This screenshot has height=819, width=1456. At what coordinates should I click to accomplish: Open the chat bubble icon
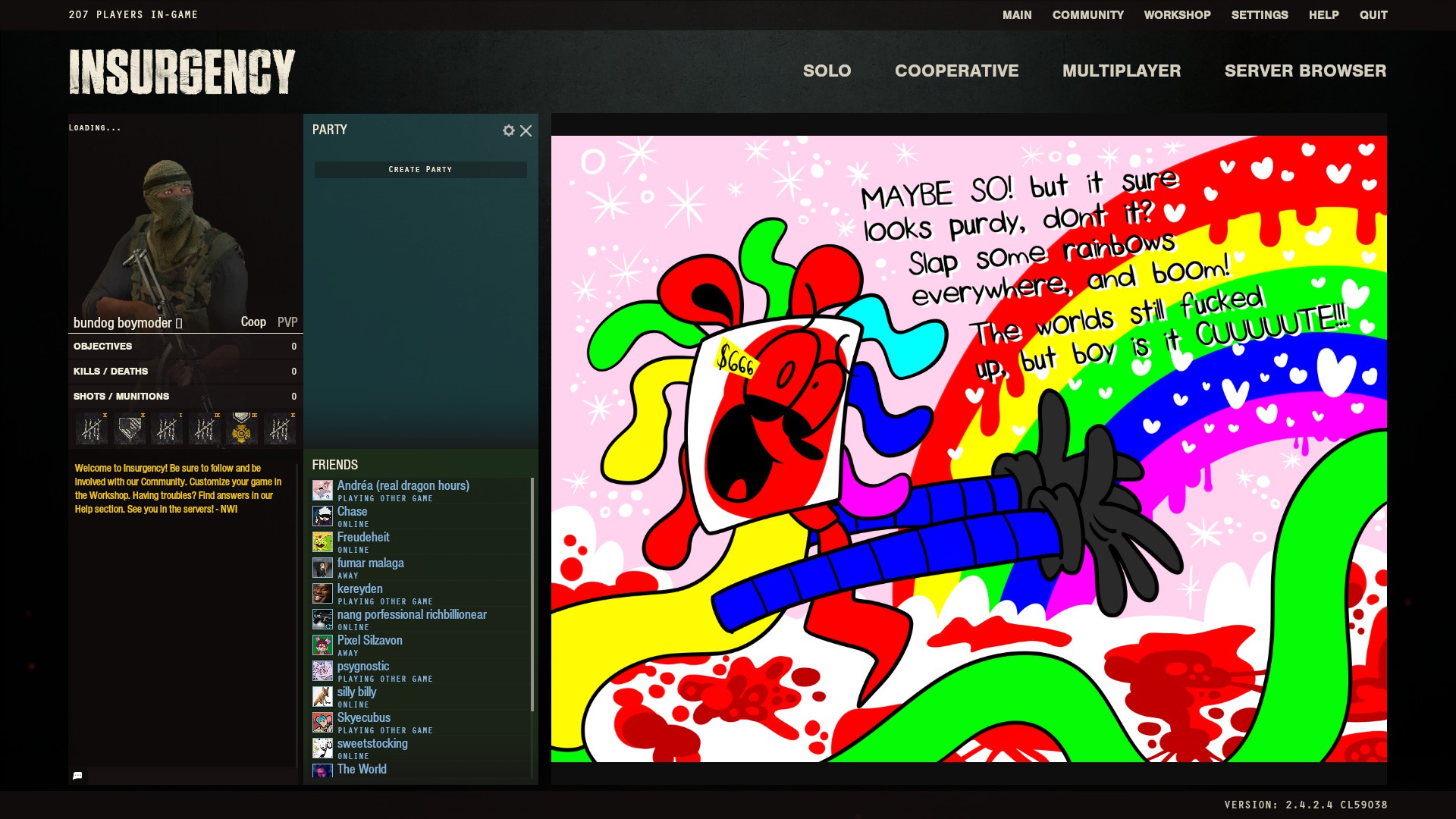click(x=77, y=775)
